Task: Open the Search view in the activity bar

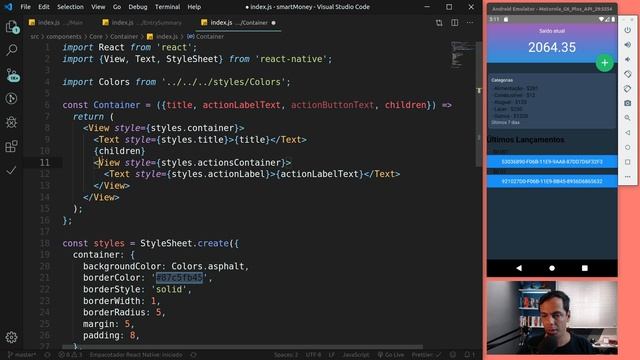Action: pos(11,51)
